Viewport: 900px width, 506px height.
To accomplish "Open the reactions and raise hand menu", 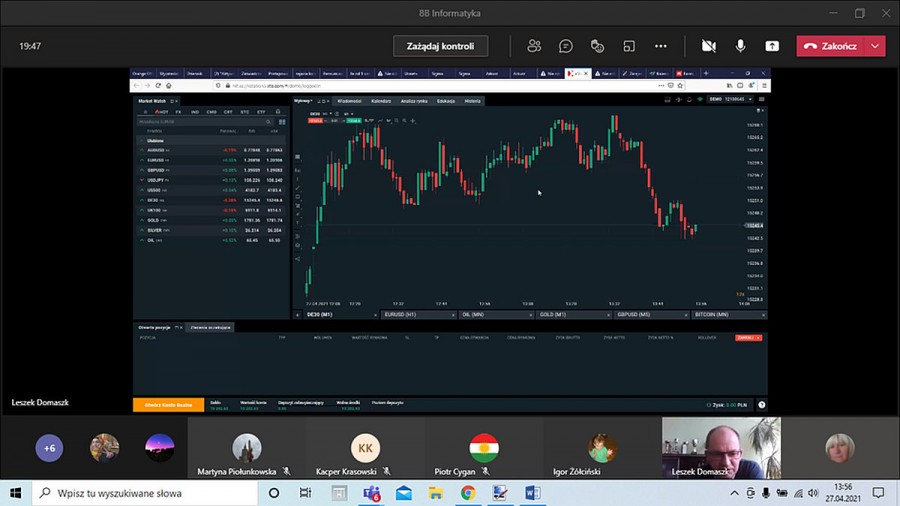I will coord(597,46).
